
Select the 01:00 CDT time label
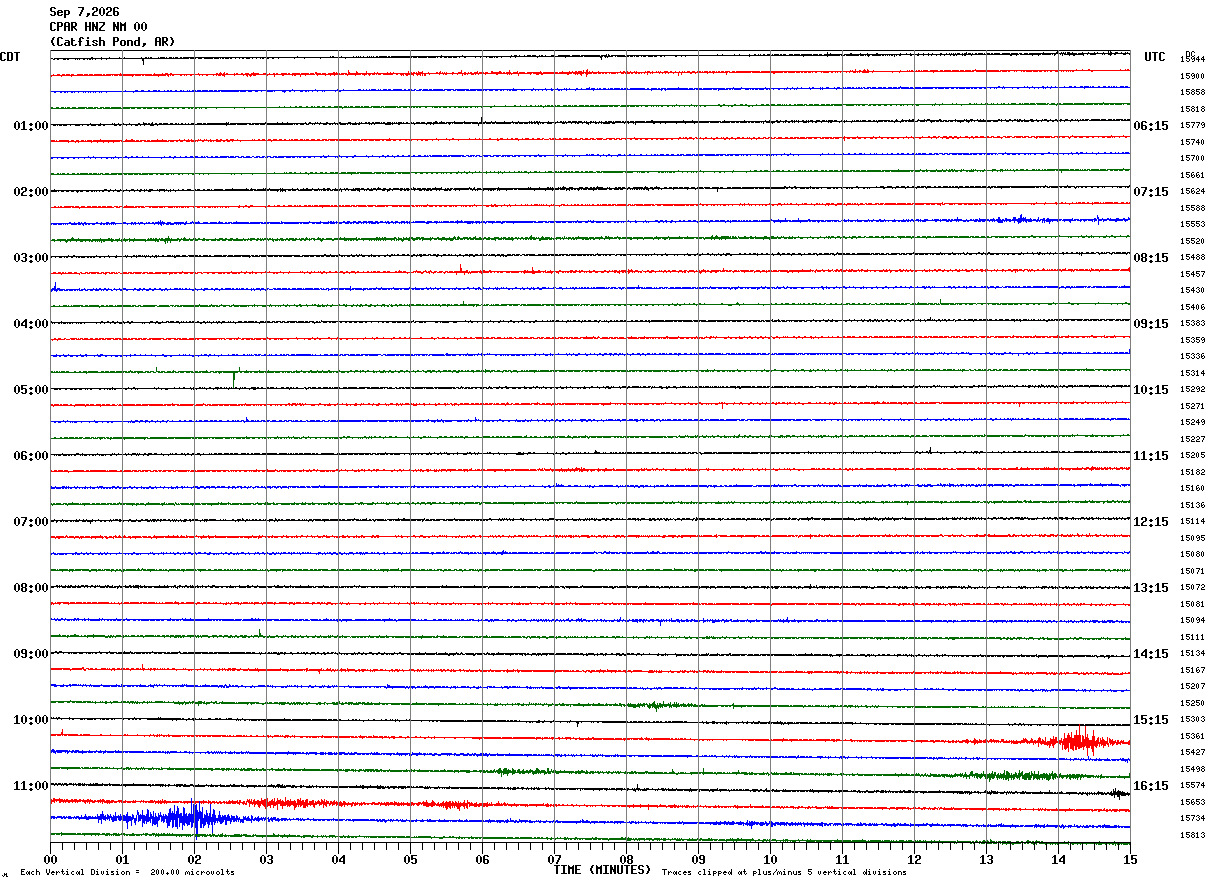click(31, 126)
